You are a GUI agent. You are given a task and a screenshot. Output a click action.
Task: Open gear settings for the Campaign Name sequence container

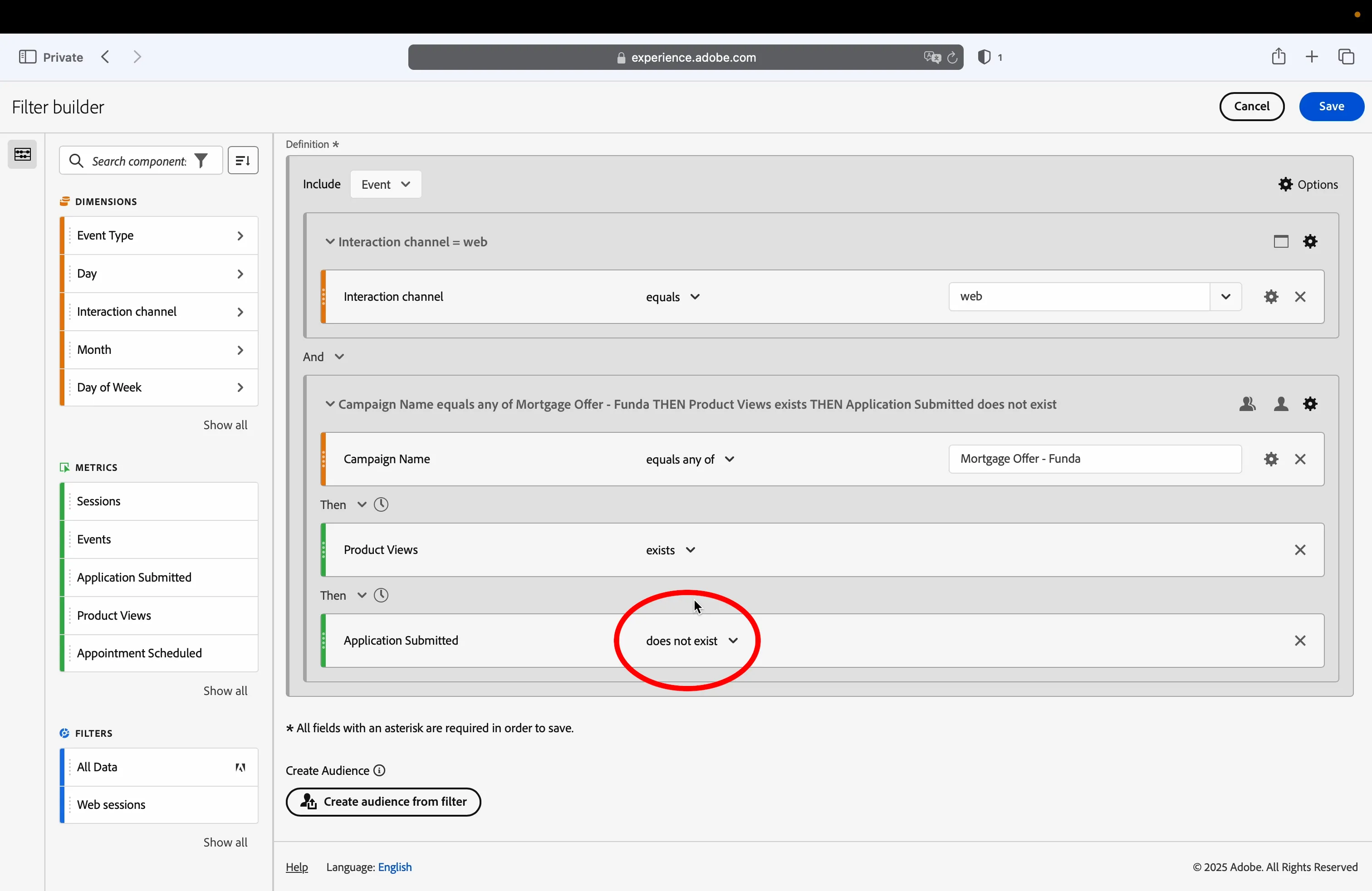[1310, 404]
